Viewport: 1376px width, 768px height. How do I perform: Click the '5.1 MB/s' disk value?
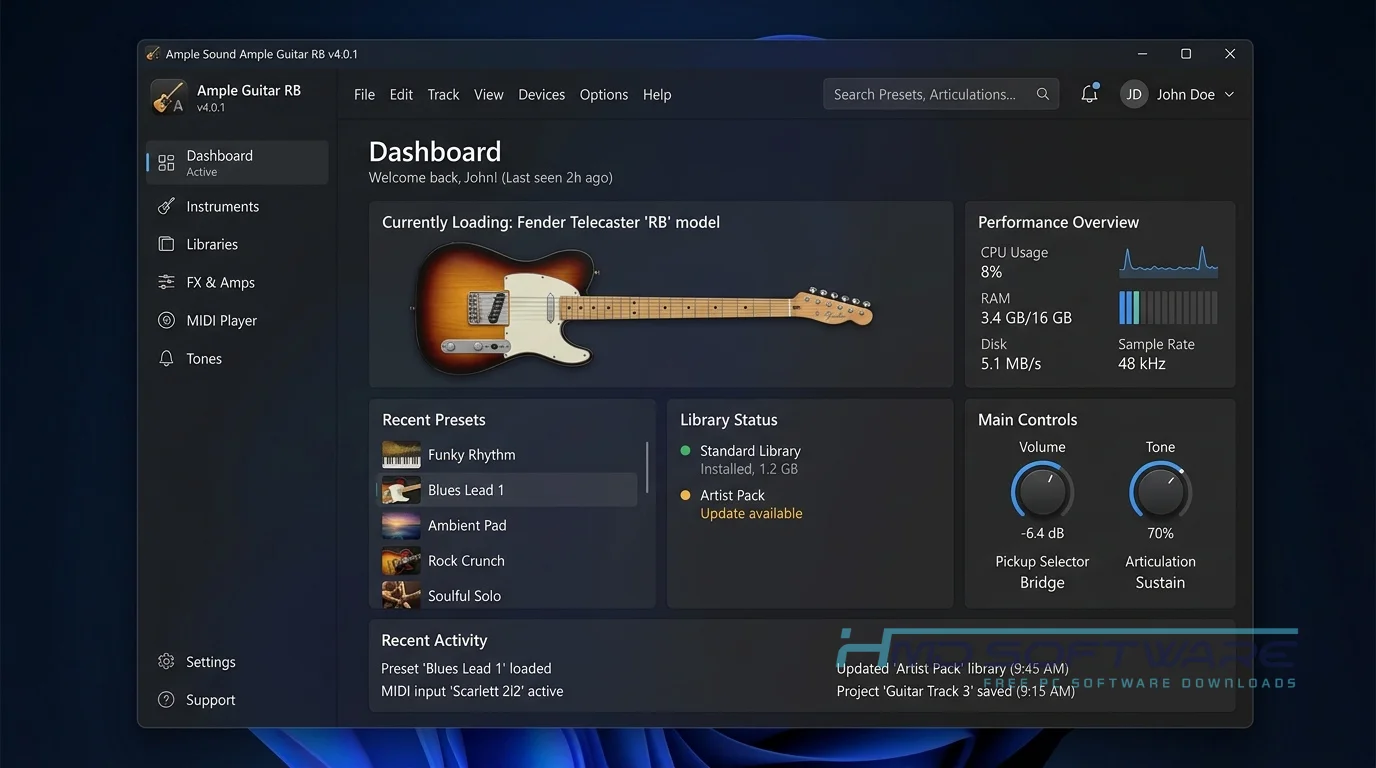[1011, 364]
